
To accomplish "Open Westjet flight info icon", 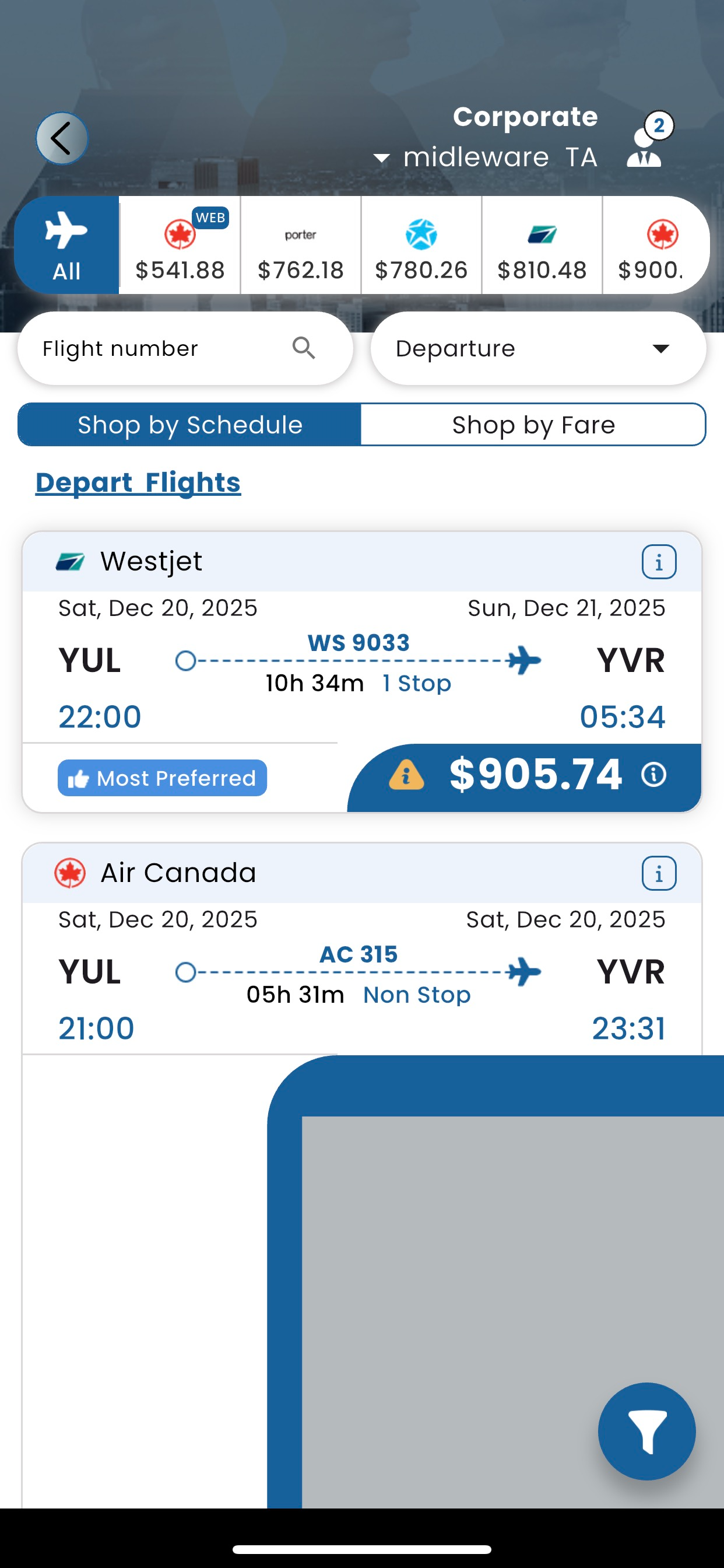I will [658, 562].
